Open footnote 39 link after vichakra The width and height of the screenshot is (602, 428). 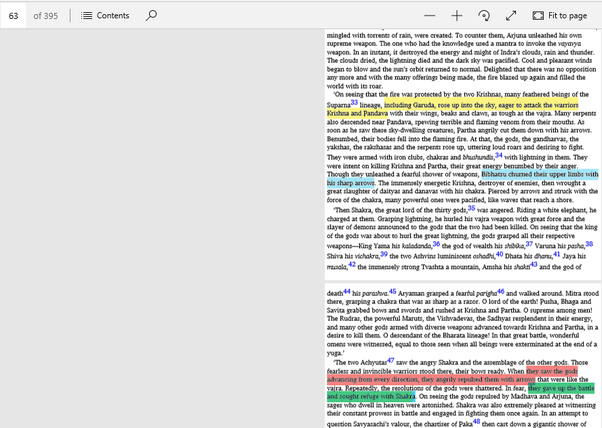[384, 254]
